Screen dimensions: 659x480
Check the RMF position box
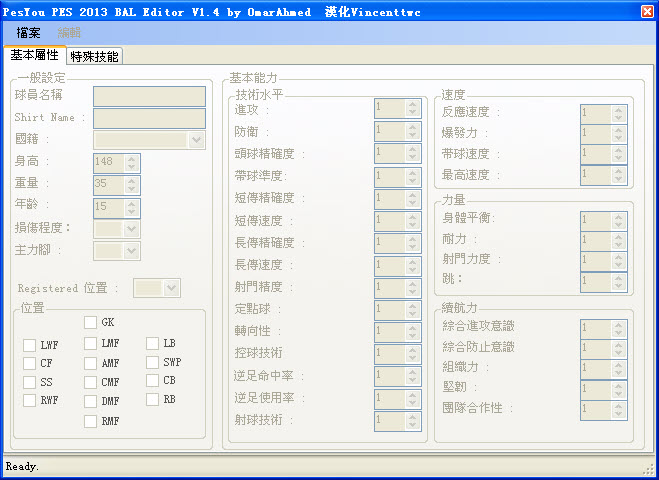click(x=90, y=421)
